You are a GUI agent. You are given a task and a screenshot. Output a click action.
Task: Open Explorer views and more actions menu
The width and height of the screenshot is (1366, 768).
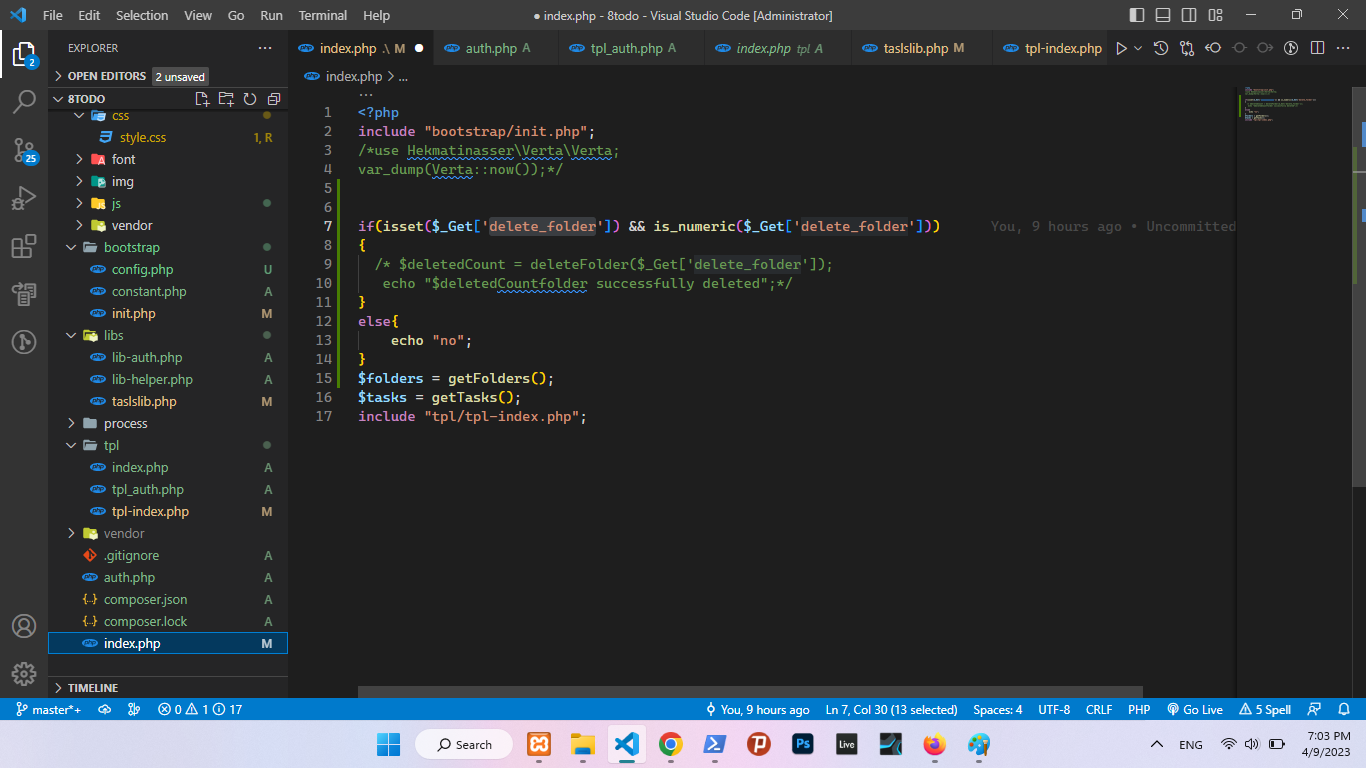tap(265, 48)
